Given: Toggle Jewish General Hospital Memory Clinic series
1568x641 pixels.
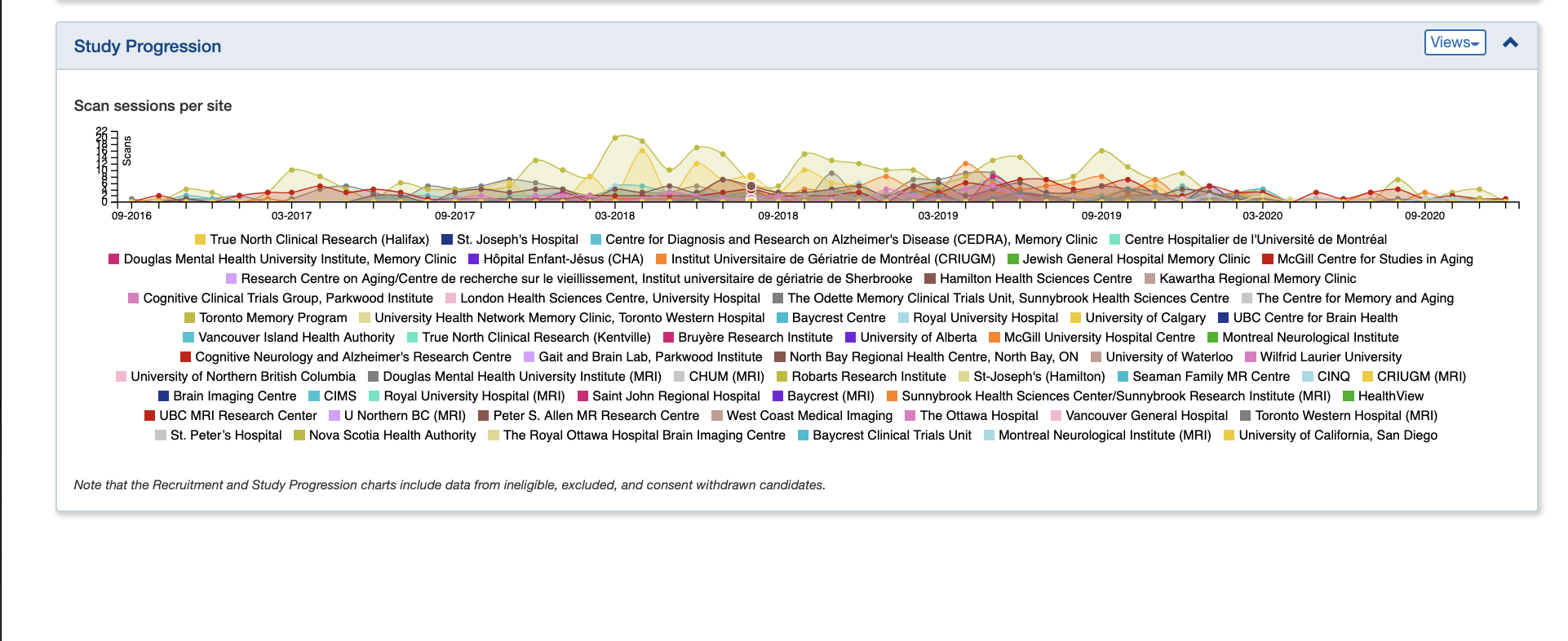Looking at the screenshot, I should tap(1129, 259).
